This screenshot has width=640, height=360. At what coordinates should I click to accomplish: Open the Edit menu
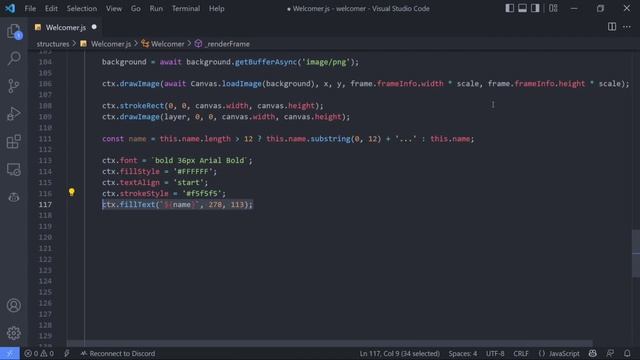point(51,9)
